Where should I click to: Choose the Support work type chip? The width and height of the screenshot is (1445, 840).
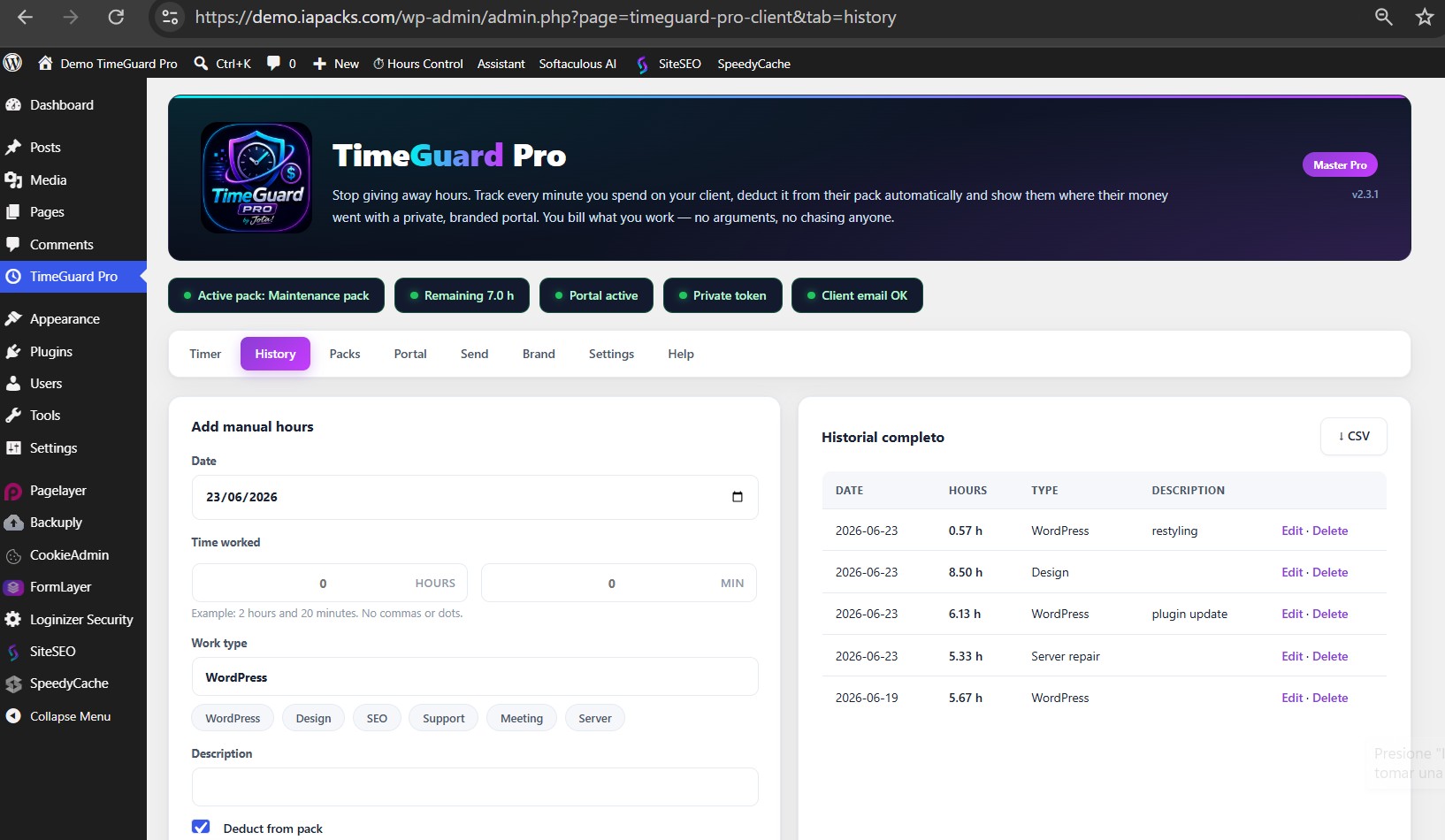tap(443, 718)
